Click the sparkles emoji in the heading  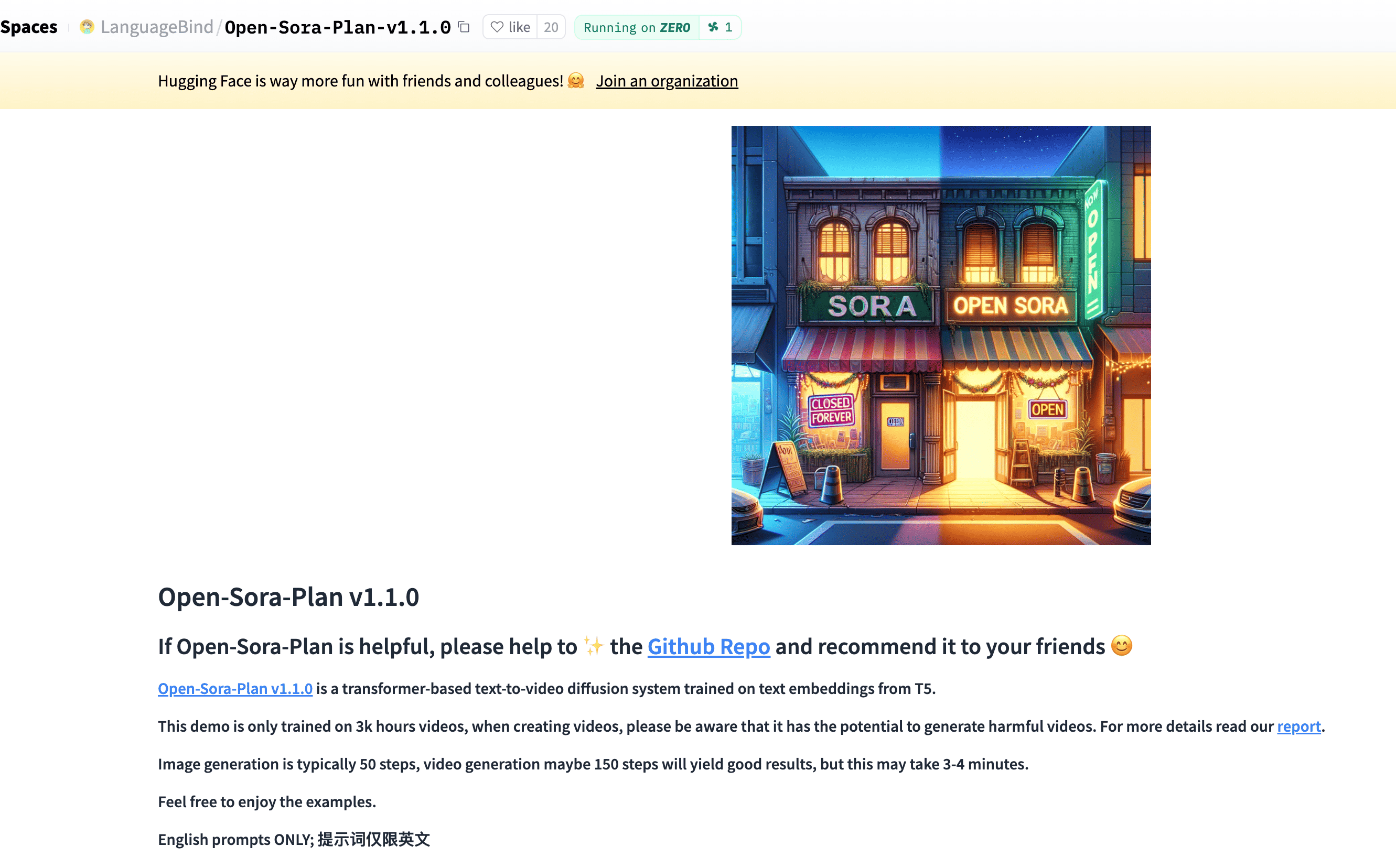click(594, 646)
